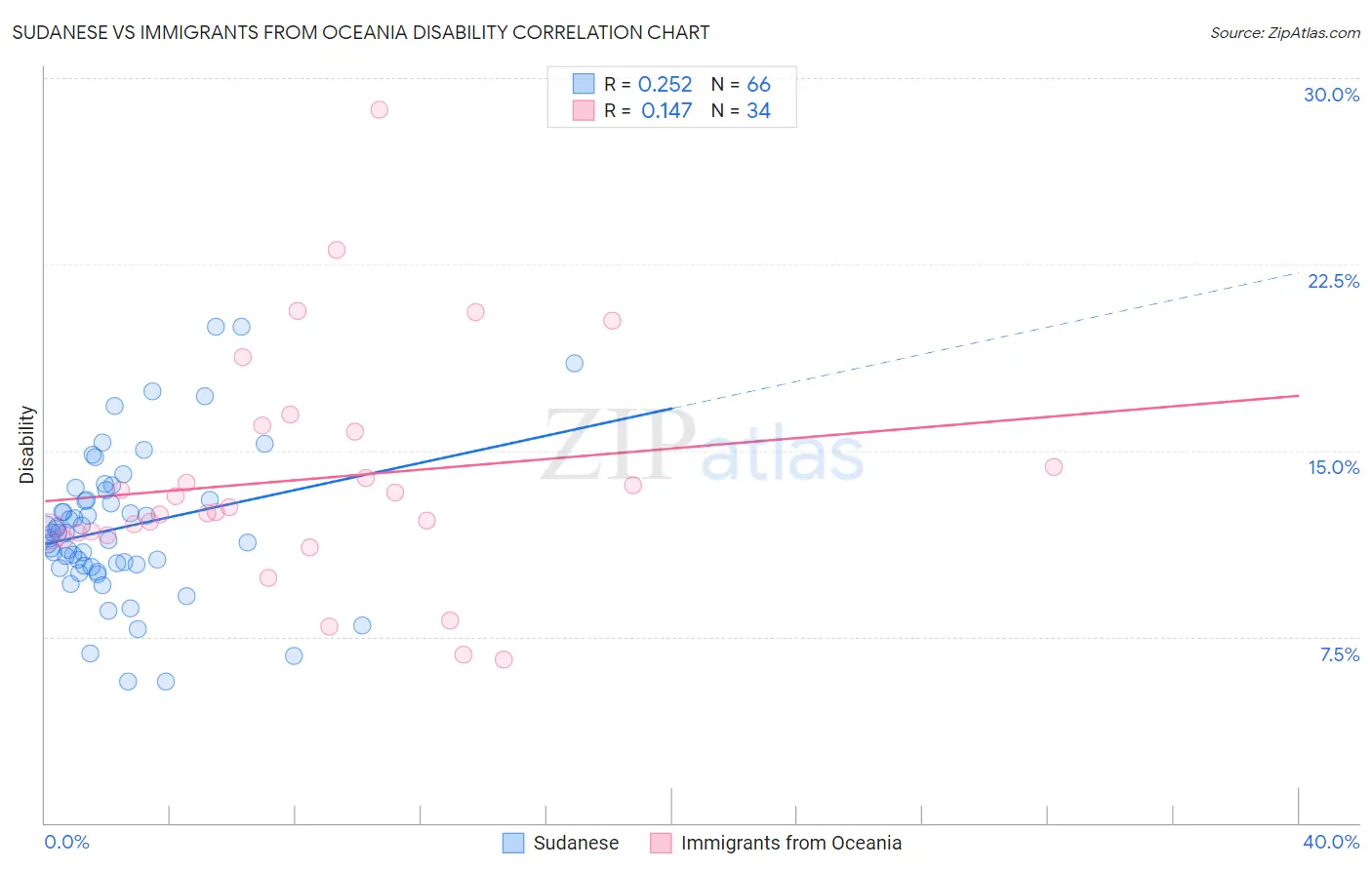Click the Disability y-axis label
This screenshot has width=1372, height=870.
click(x=27, y=445)
